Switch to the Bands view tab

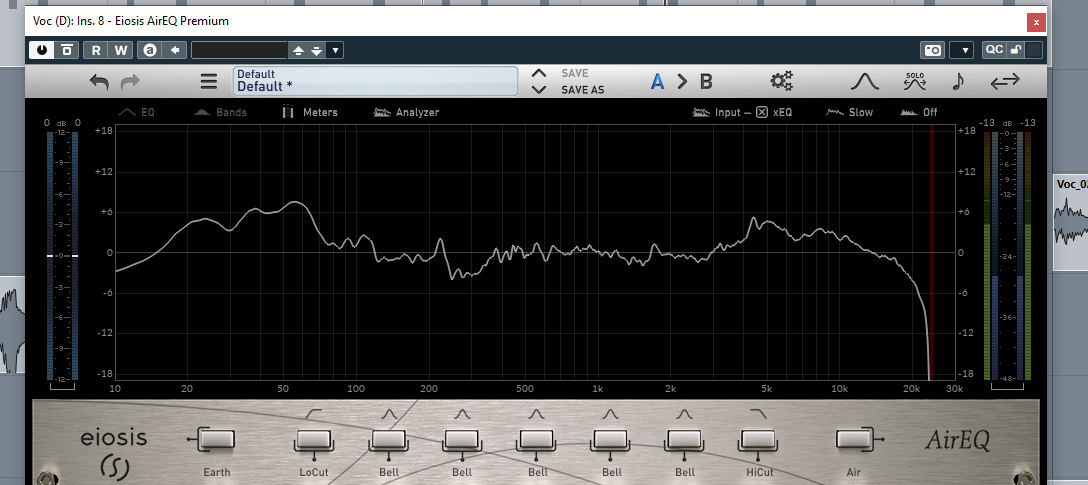point(220,112)
